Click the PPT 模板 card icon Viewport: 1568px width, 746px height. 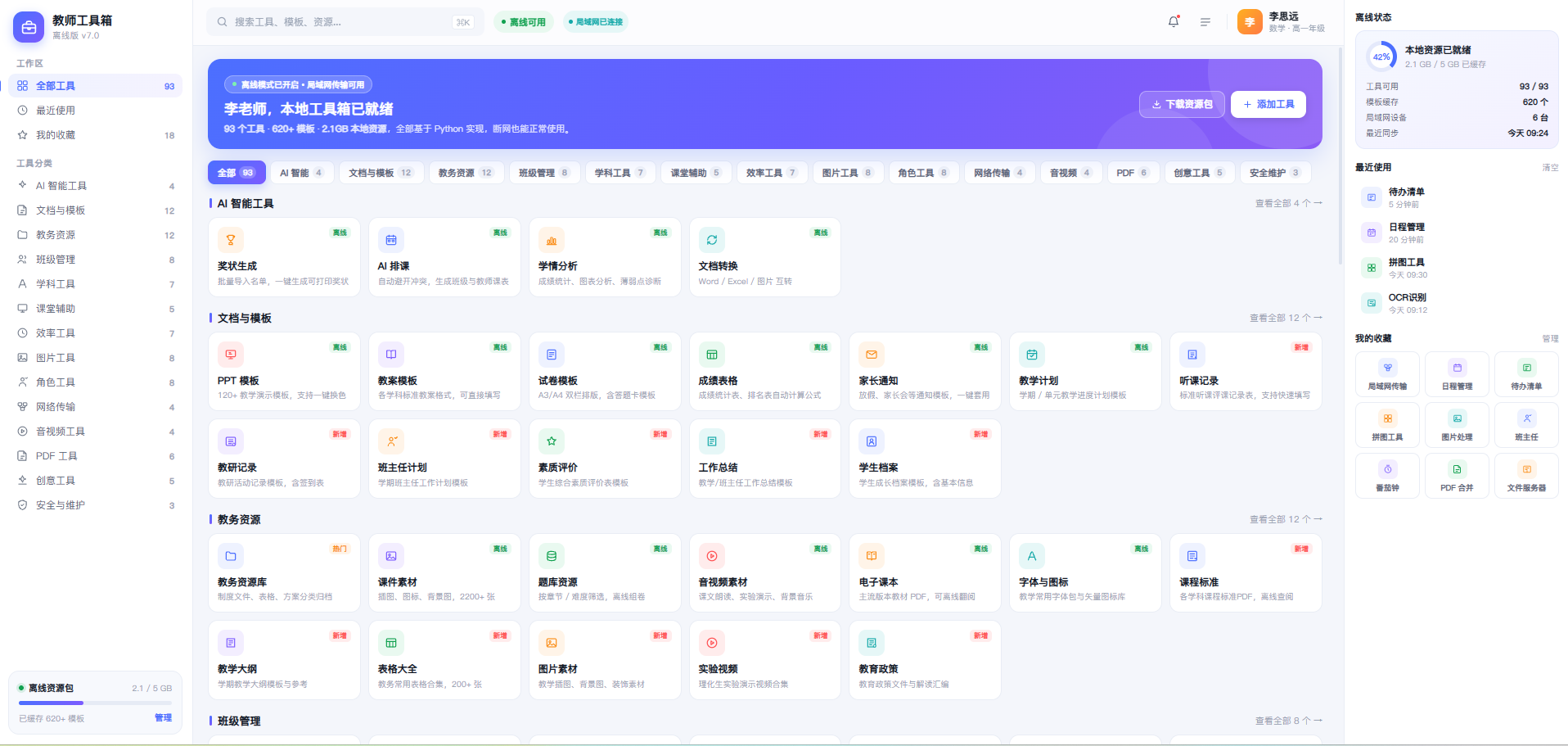231,355
